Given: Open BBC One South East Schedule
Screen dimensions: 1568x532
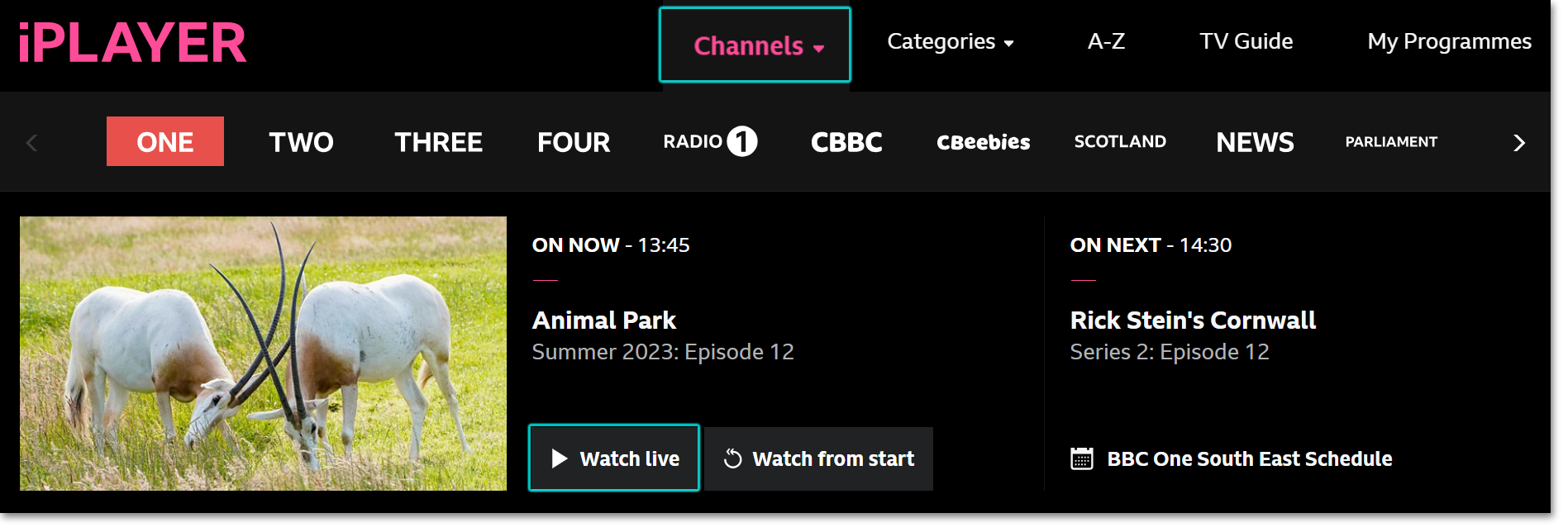Looking at the screenshot, I should [1250, 458].
